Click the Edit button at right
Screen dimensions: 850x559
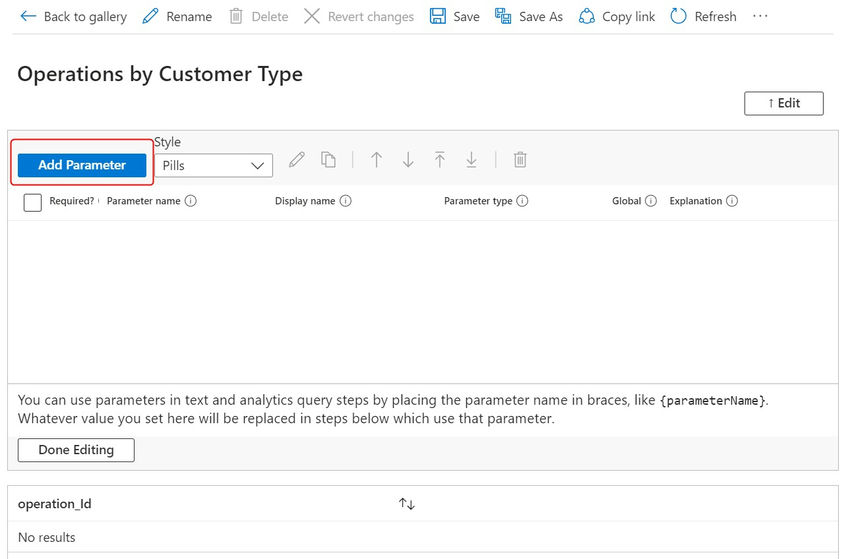(x=783, y=103)
